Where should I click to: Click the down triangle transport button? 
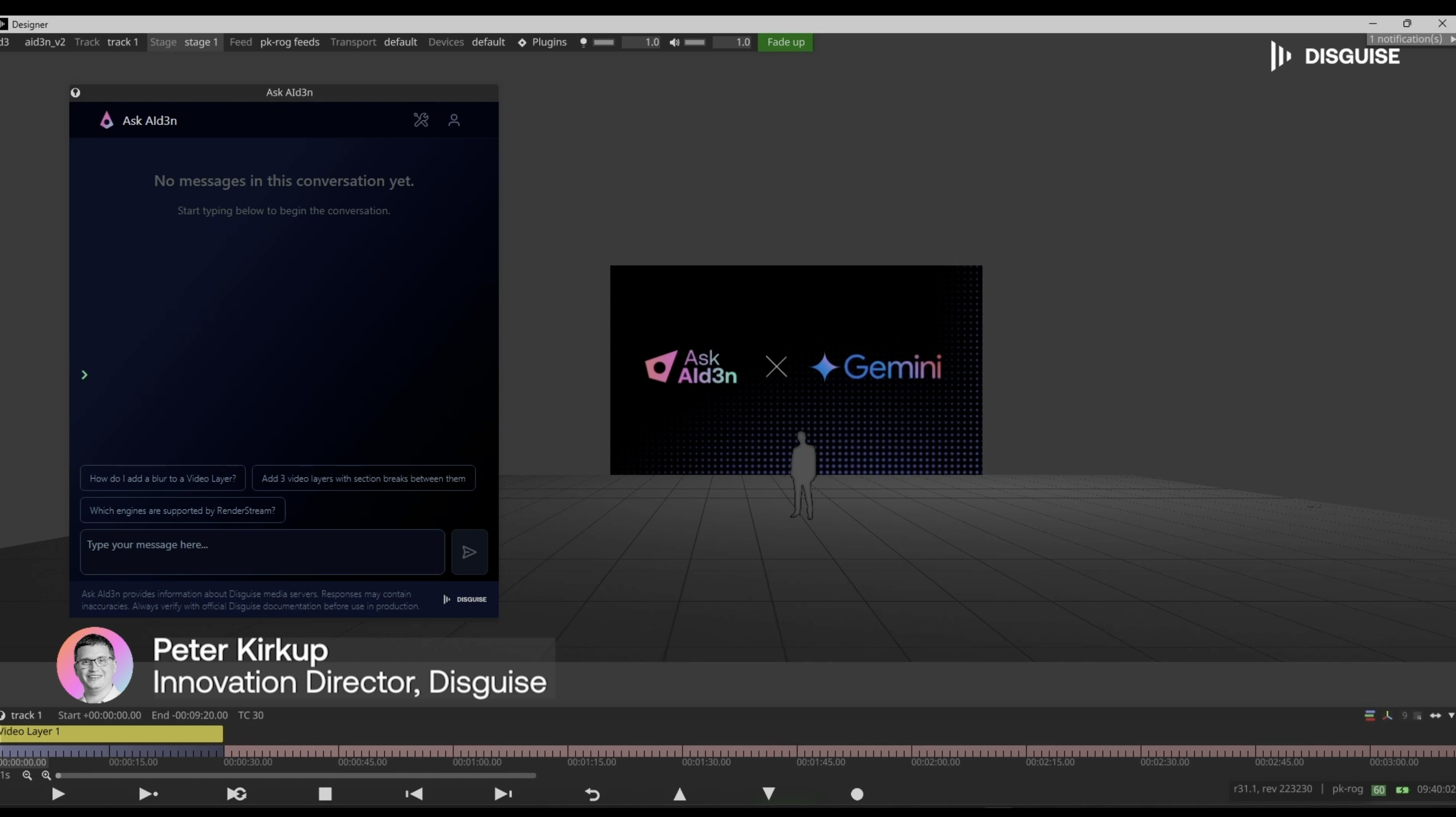769,794
